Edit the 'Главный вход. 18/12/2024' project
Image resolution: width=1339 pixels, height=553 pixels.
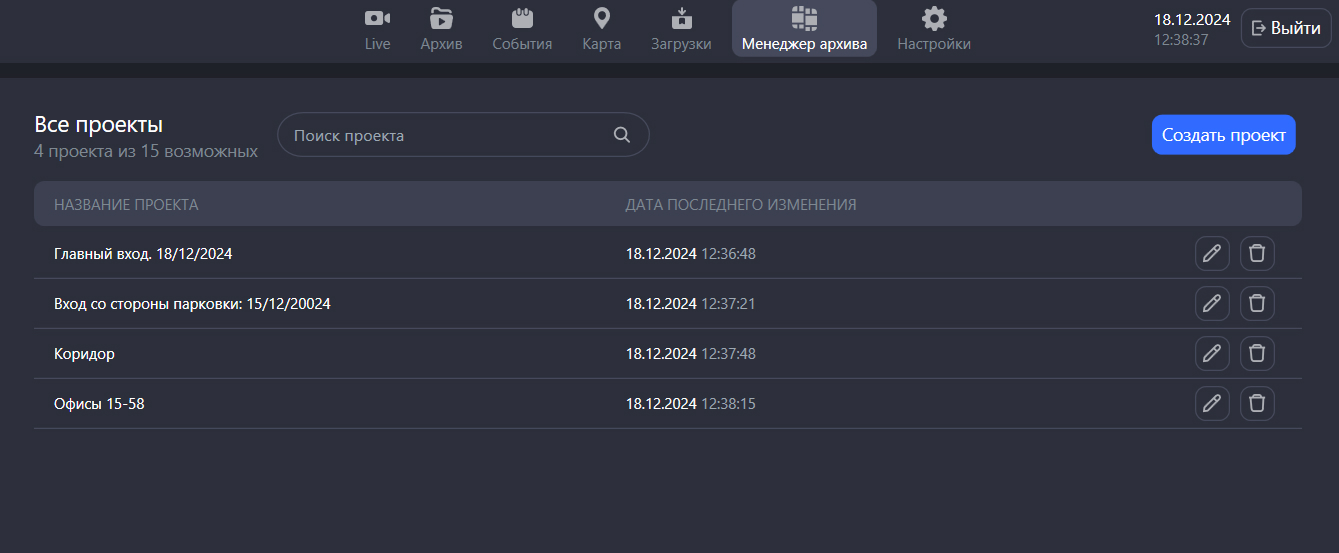pyautogui.click(x=1212, y=254)
